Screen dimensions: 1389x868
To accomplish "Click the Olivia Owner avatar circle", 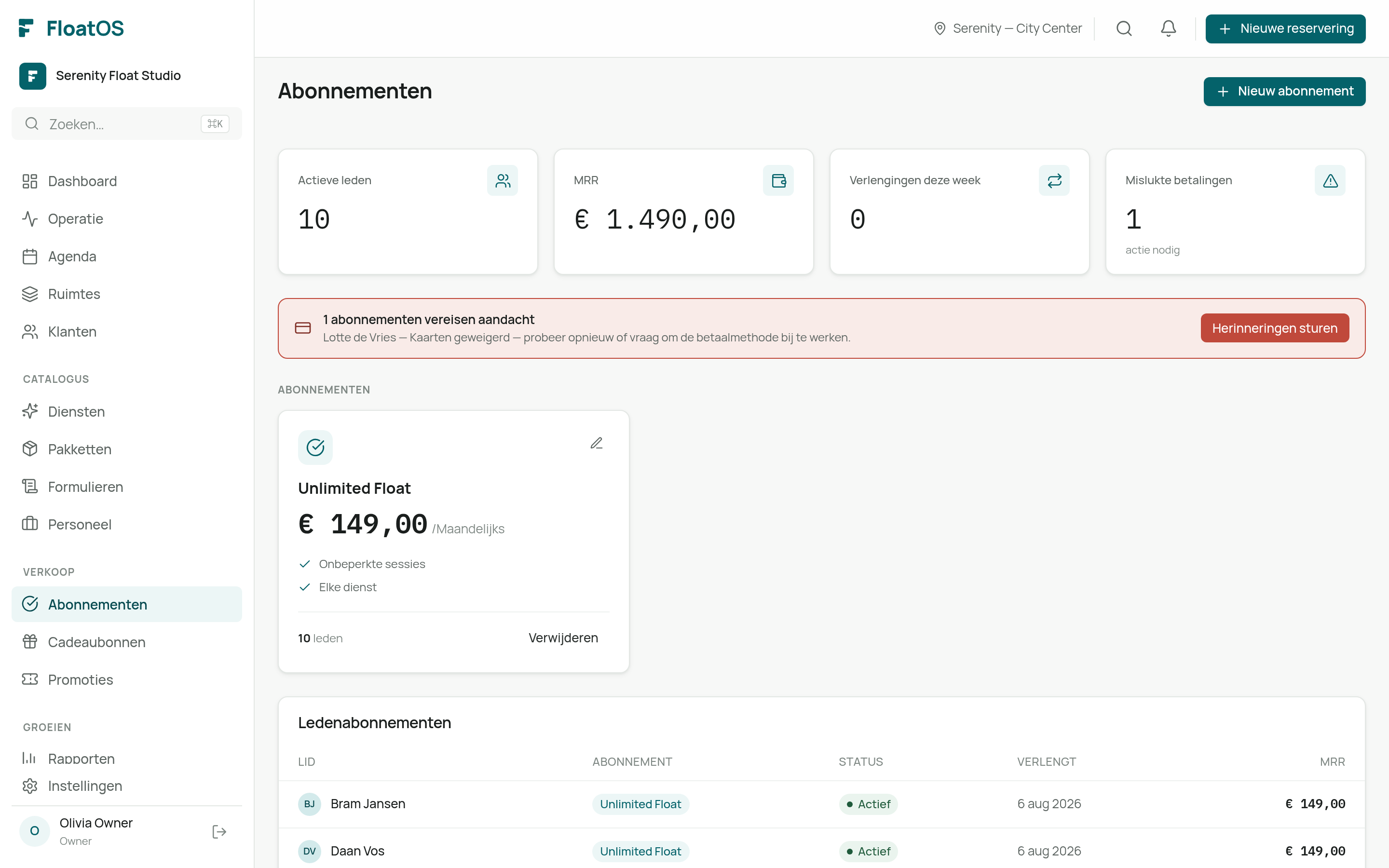I will (x=34, y=831).
